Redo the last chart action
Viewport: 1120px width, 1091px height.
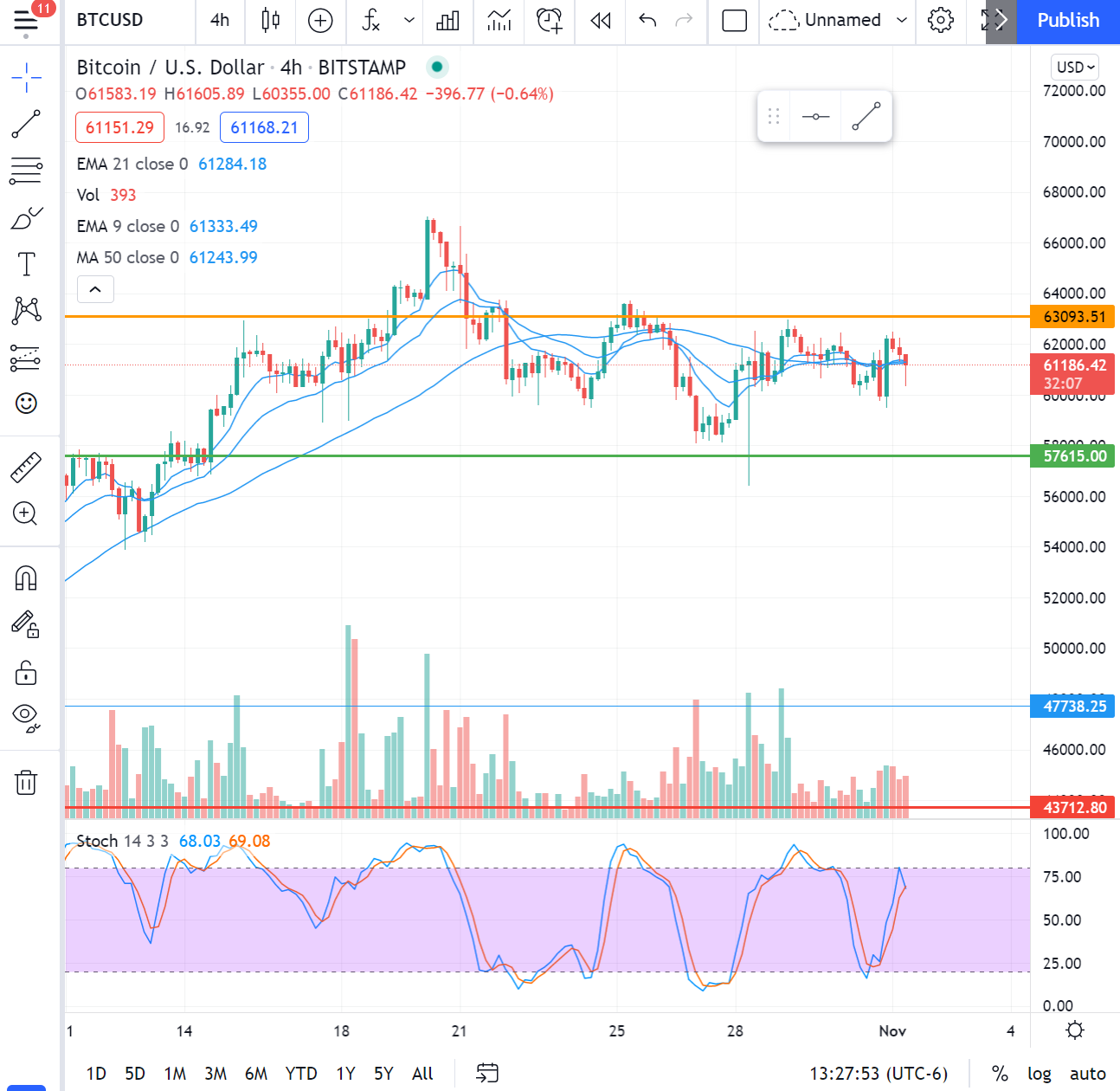684,20
